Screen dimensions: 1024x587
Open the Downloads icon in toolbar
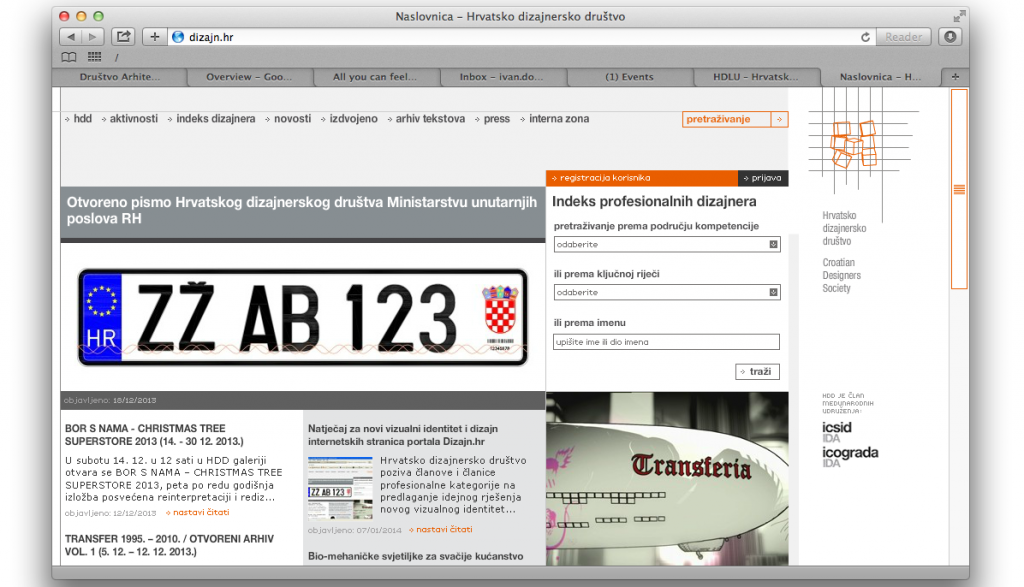point(950,37)
